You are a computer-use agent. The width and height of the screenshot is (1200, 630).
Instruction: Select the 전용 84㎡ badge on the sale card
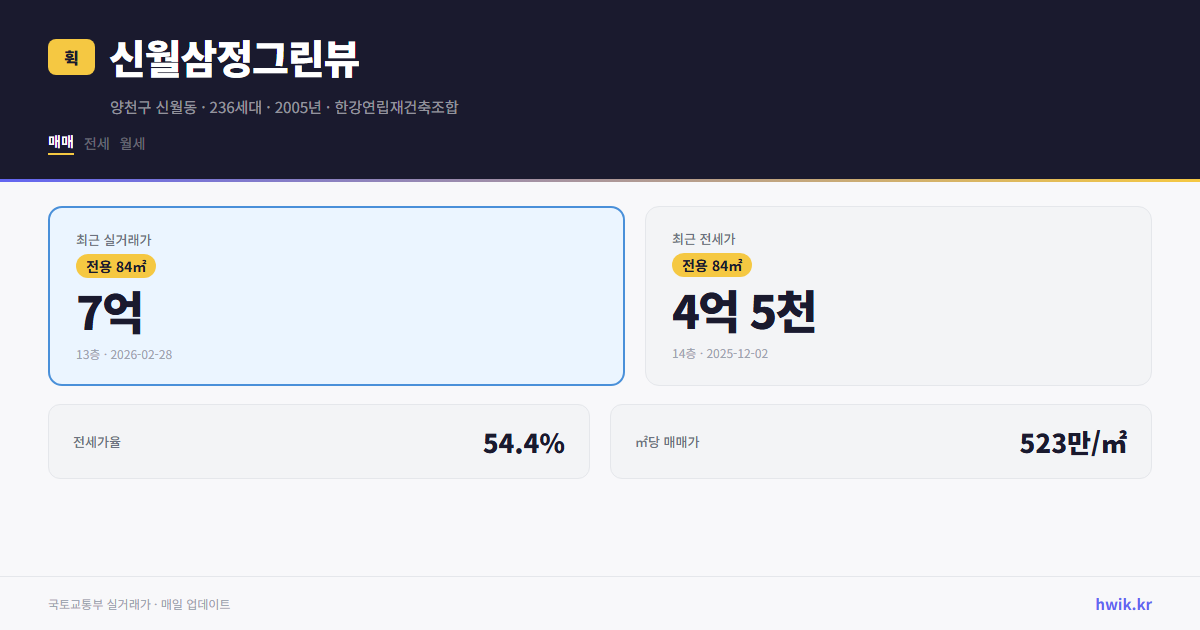coord(114,266)
